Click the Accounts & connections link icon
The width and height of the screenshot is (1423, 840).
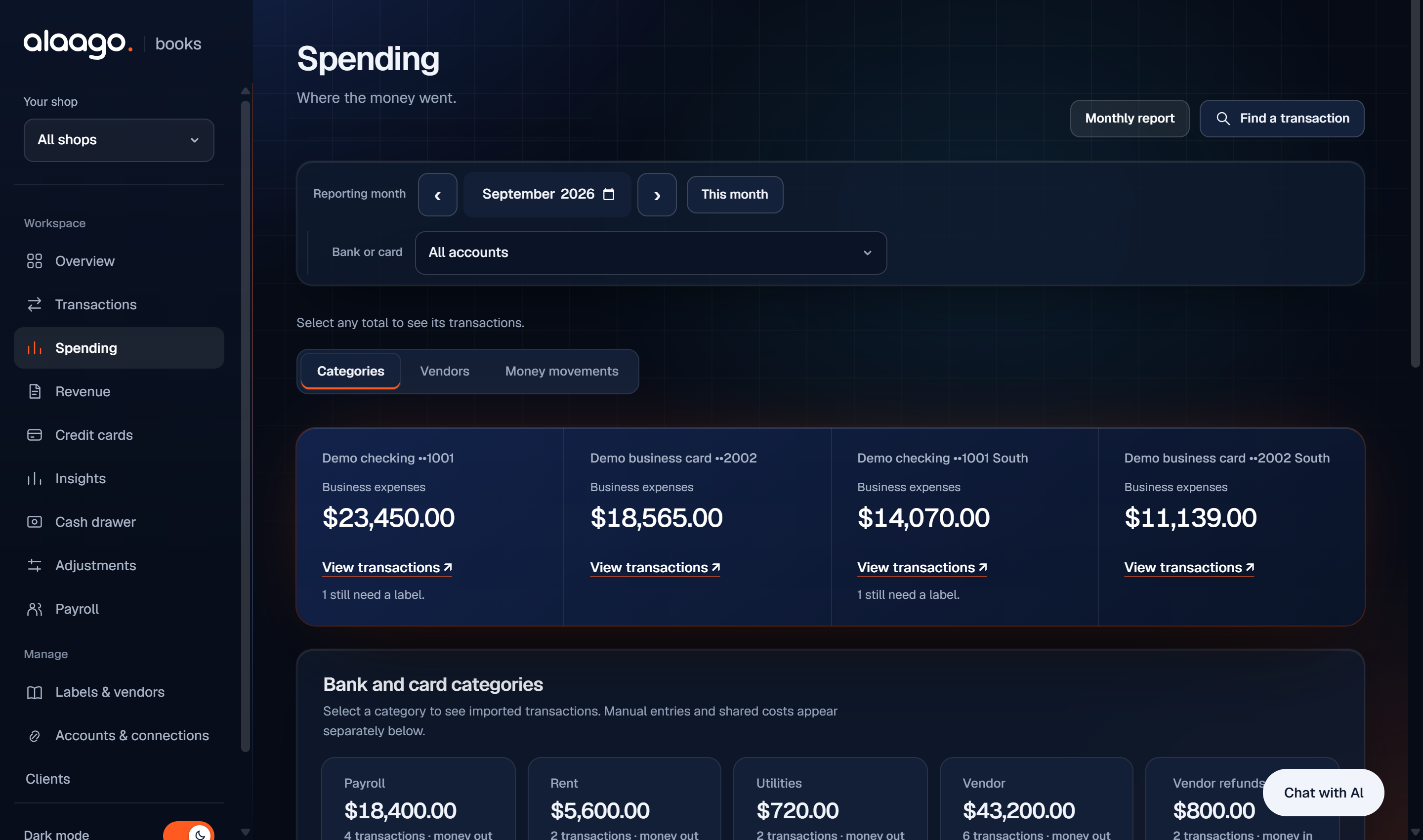(x=35, y=736)
